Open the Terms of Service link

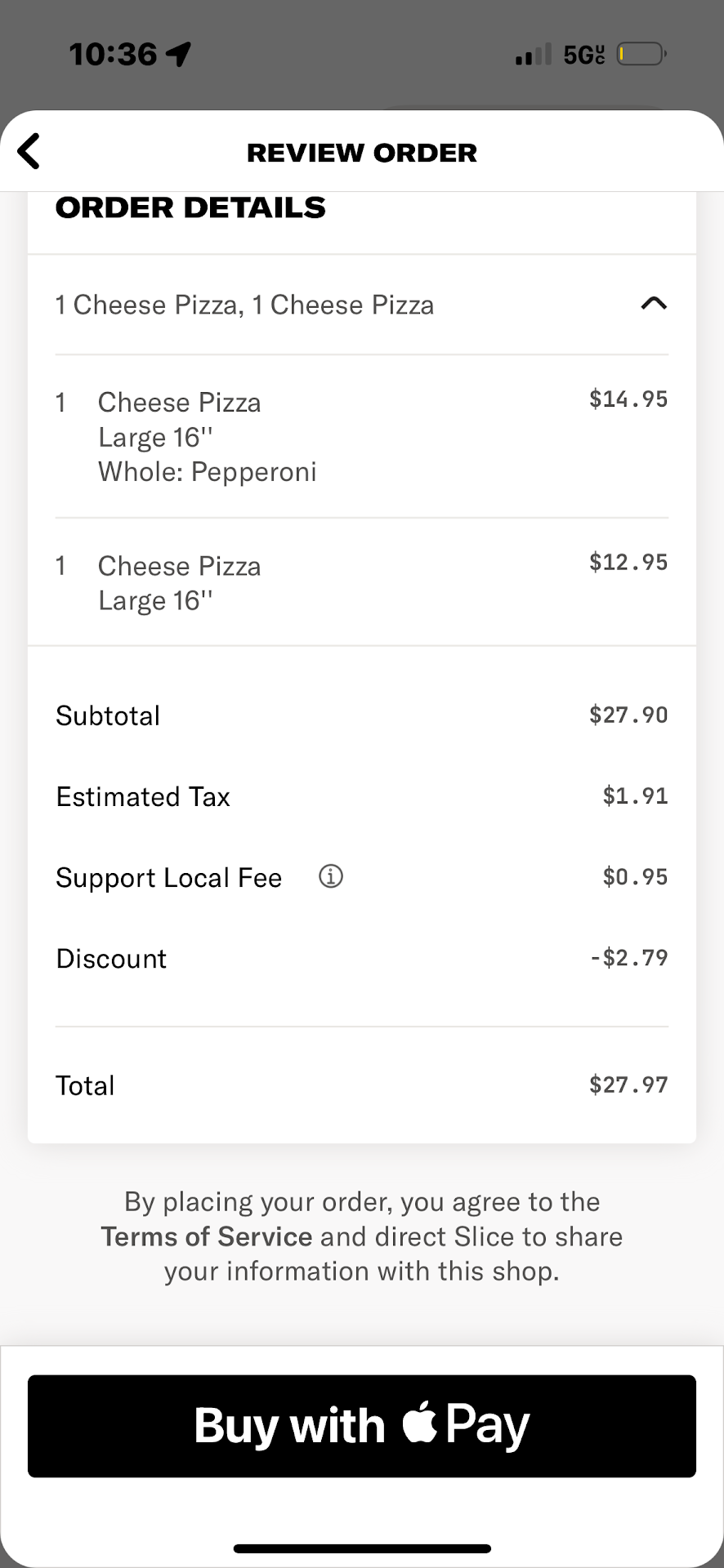tap(207, 1236)
